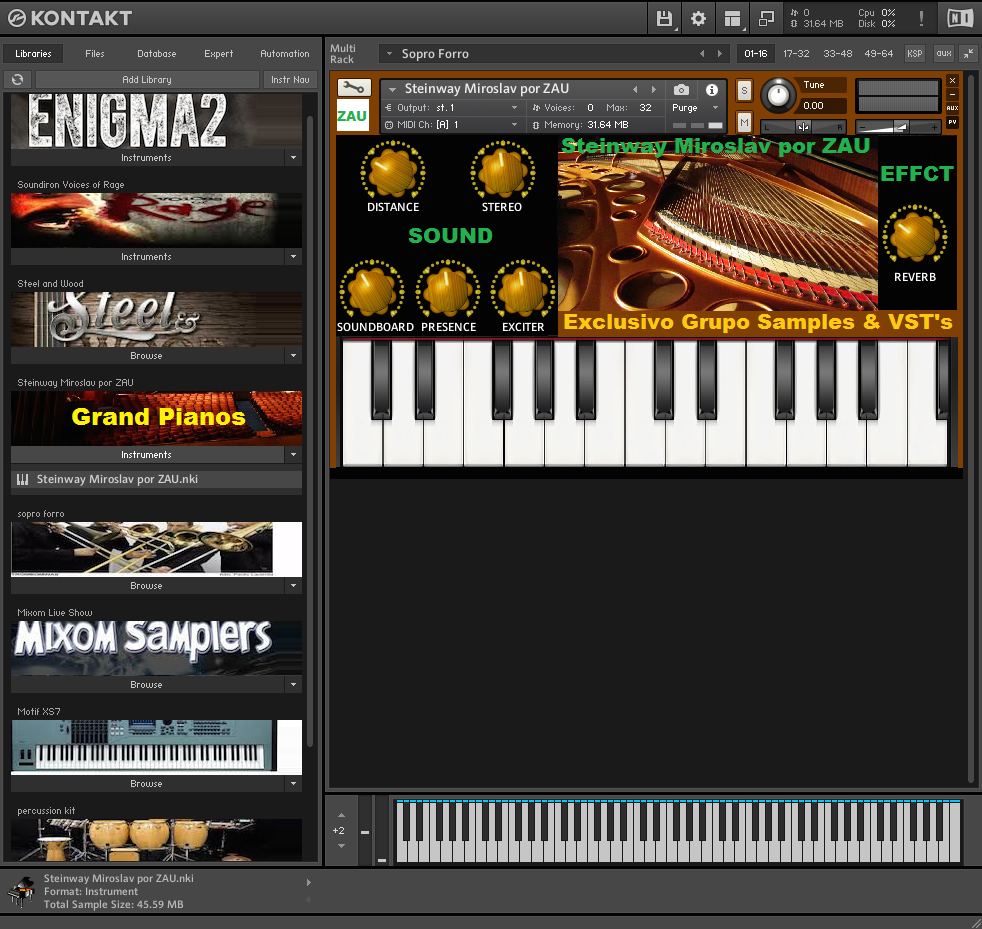Show rack page 33-48

coord(837,54)
